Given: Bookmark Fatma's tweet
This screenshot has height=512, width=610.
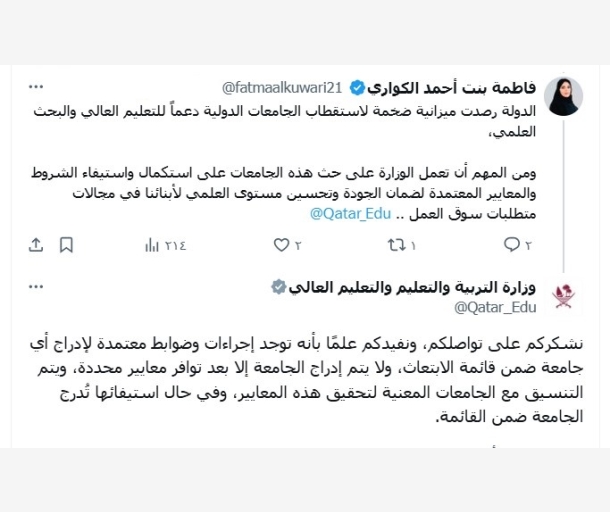Looking at the screenshot, I should pyautogui.click(x=66, y=245).
